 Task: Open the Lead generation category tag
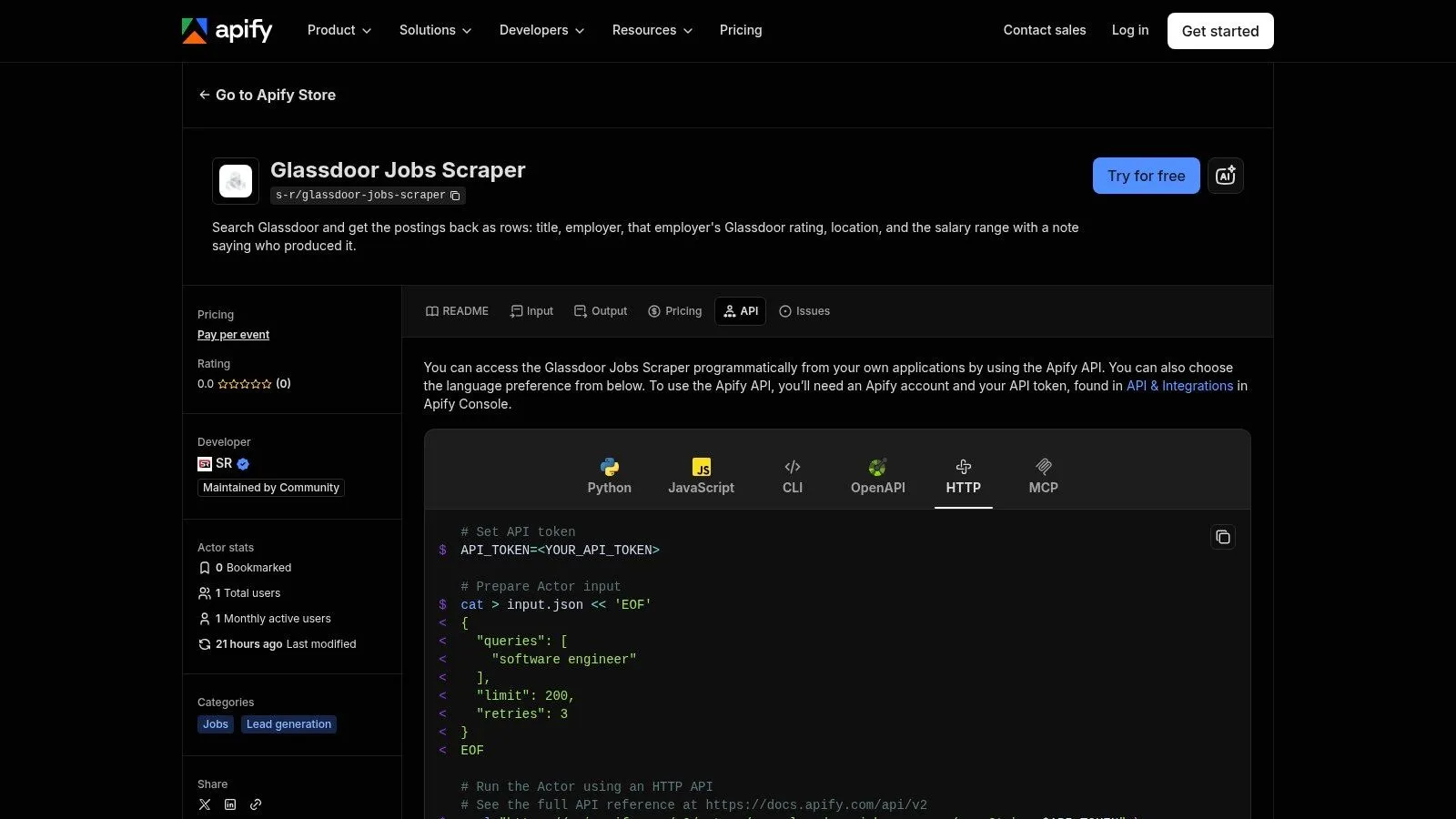point(288,724)
